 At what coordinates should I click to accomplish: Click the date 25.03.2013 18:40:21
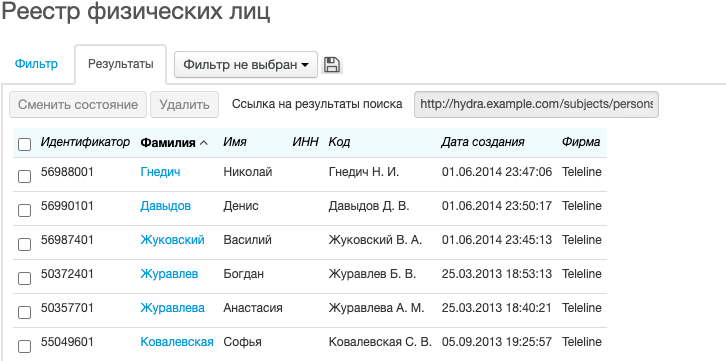497,308
